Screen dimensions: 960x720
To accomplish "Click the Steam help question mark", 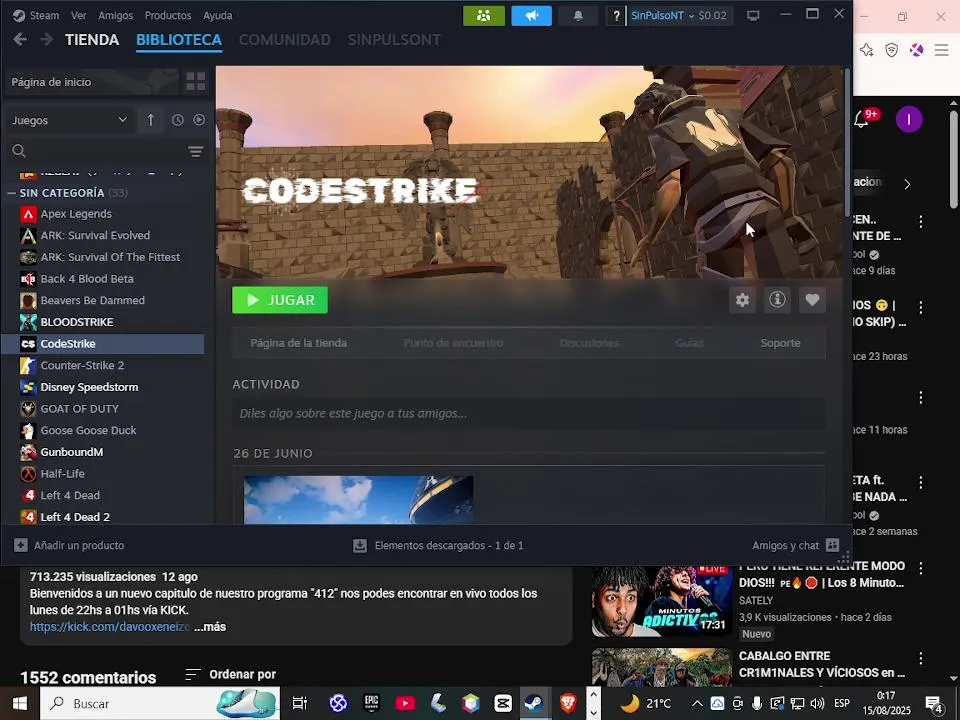I will 616,16.
